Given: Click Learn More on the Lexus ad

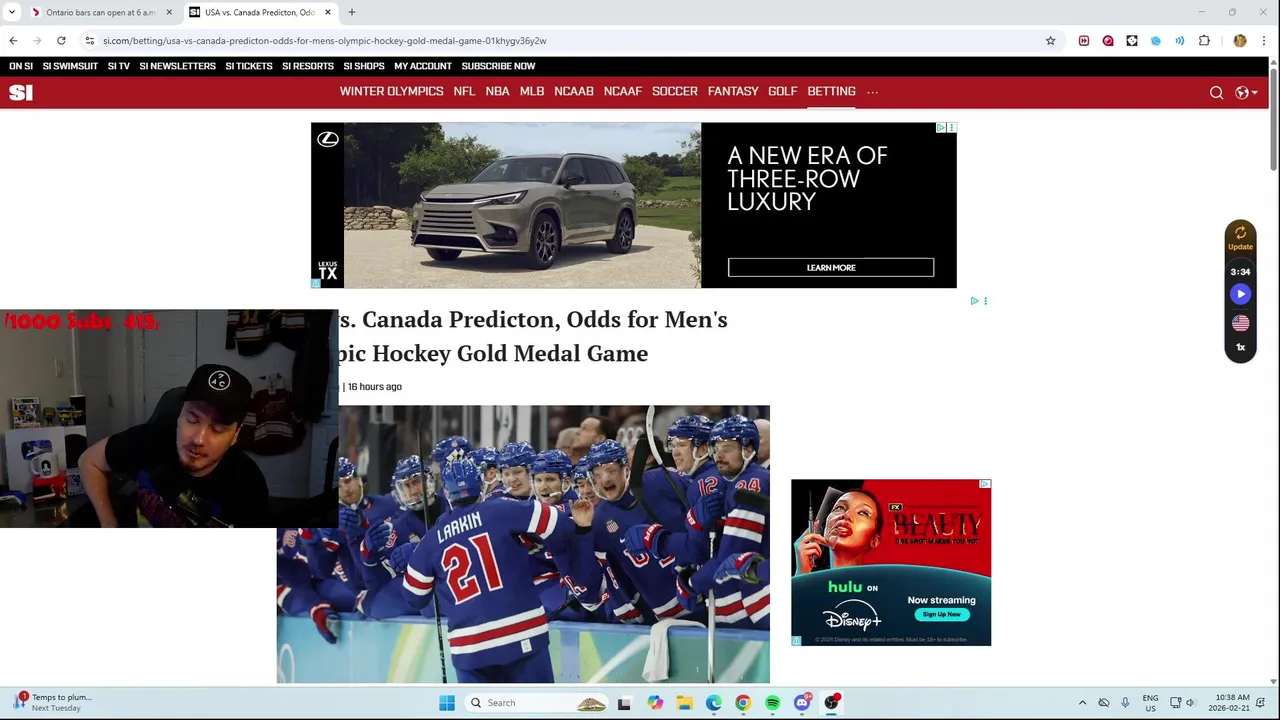Looking at the screenshot, I should (x=831, y=268).
